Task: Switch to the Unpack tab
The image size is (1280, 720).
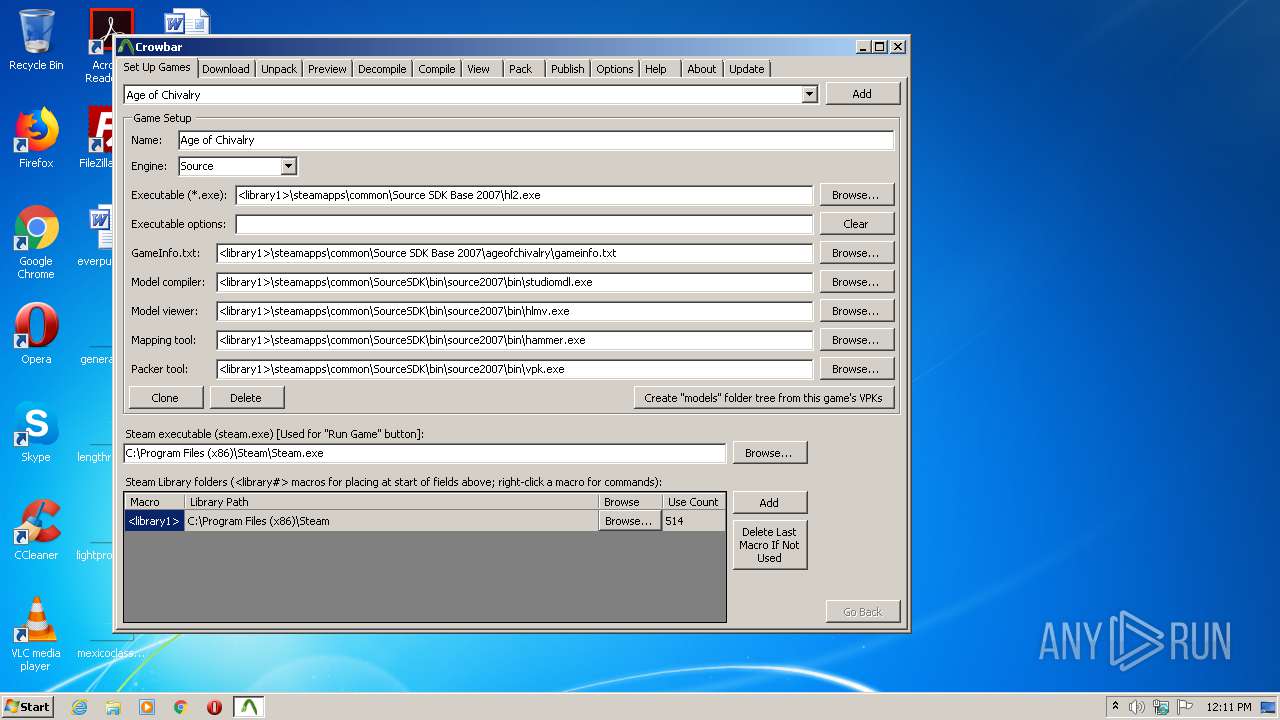Action: point(279,69)
